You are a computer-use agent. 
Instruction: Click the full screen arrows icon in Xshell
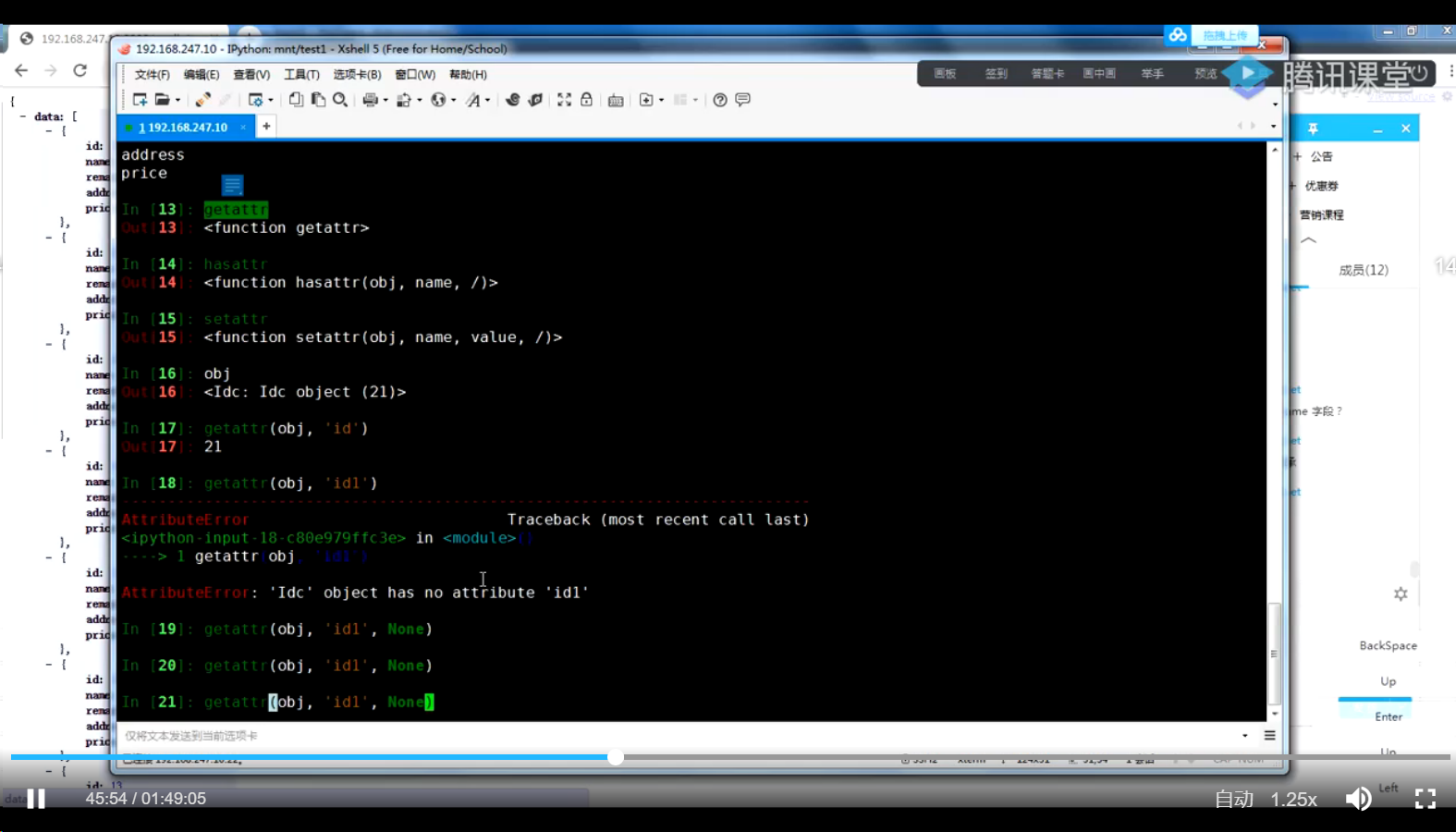(x=564, y=100)
